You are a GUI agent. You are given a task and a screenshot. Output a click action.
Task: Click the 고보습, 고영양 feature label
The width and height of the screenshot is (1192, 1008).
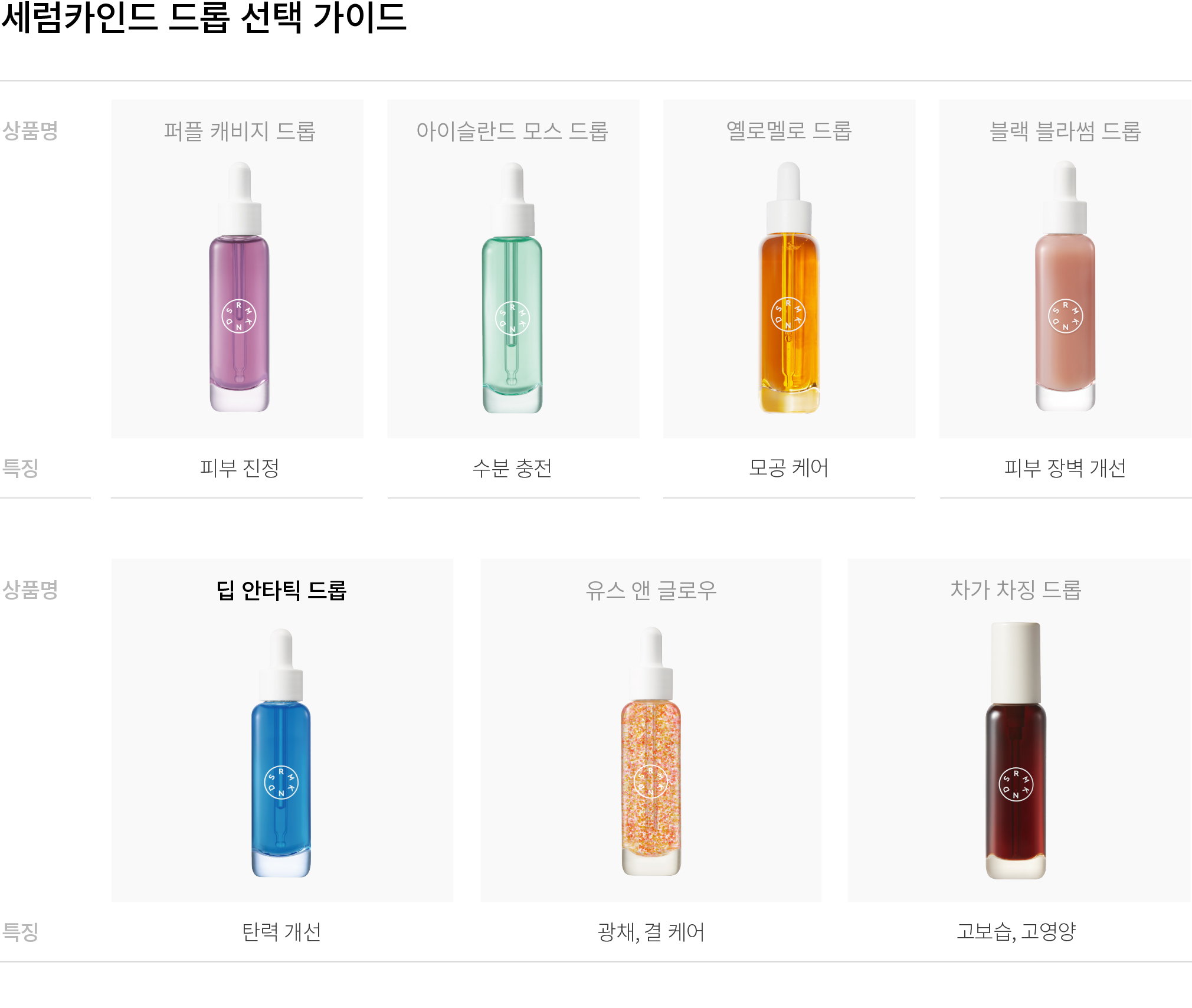1016,931
